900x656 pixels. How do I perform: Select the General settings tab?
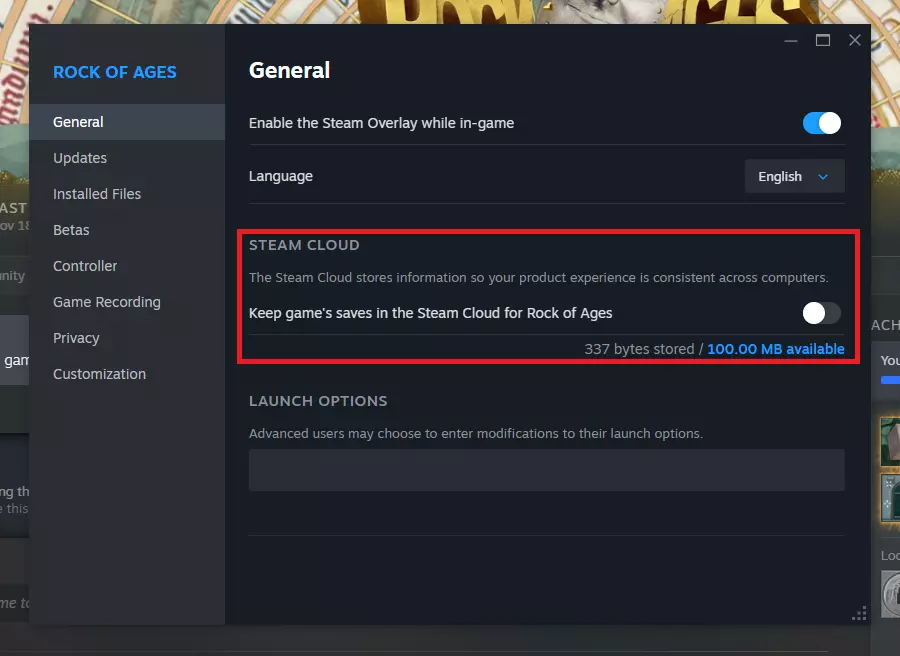point(78,122)
